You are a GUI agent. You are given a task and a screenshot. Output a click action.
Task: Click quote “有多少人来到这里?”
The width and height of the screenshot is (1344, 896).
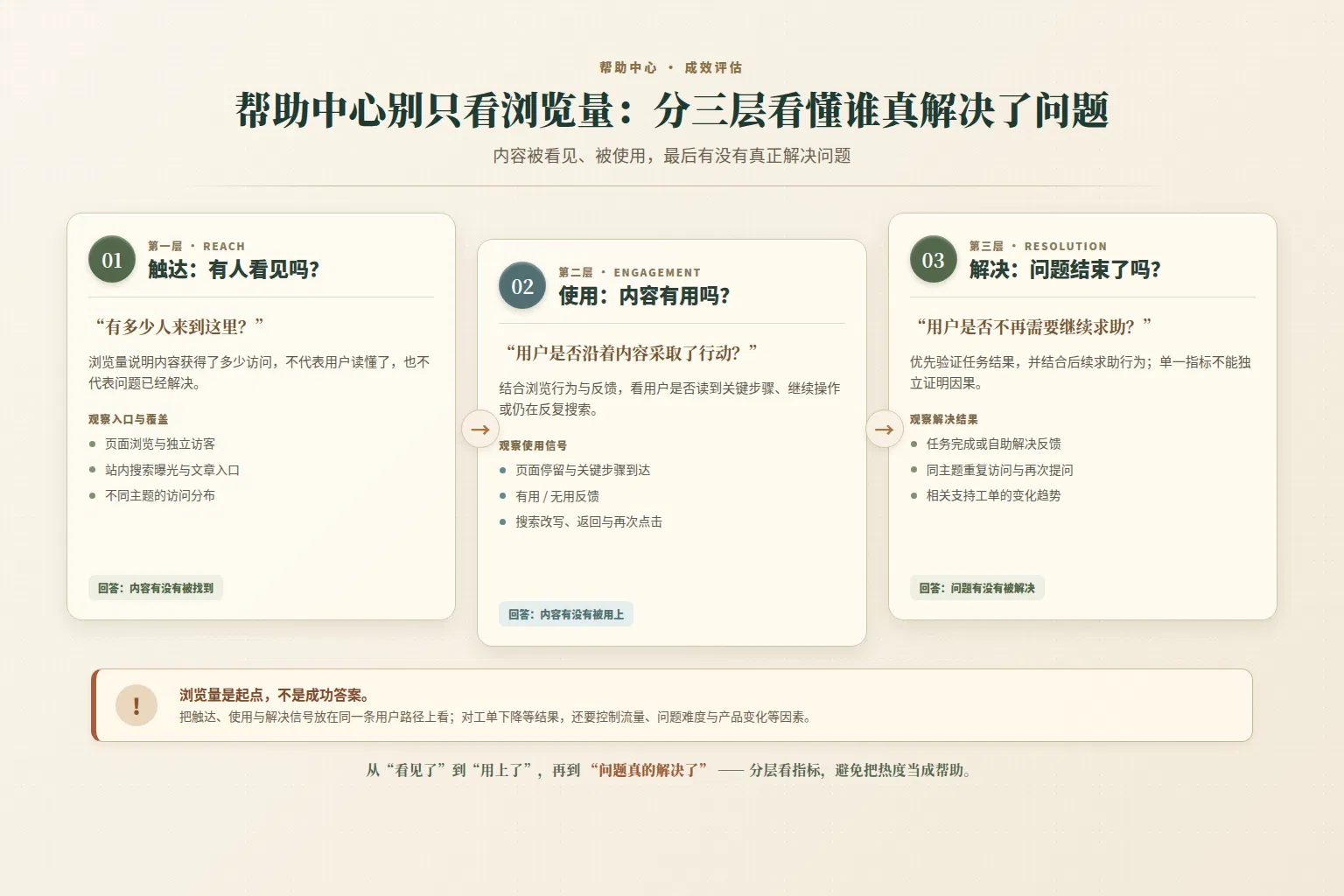point(179,327)
